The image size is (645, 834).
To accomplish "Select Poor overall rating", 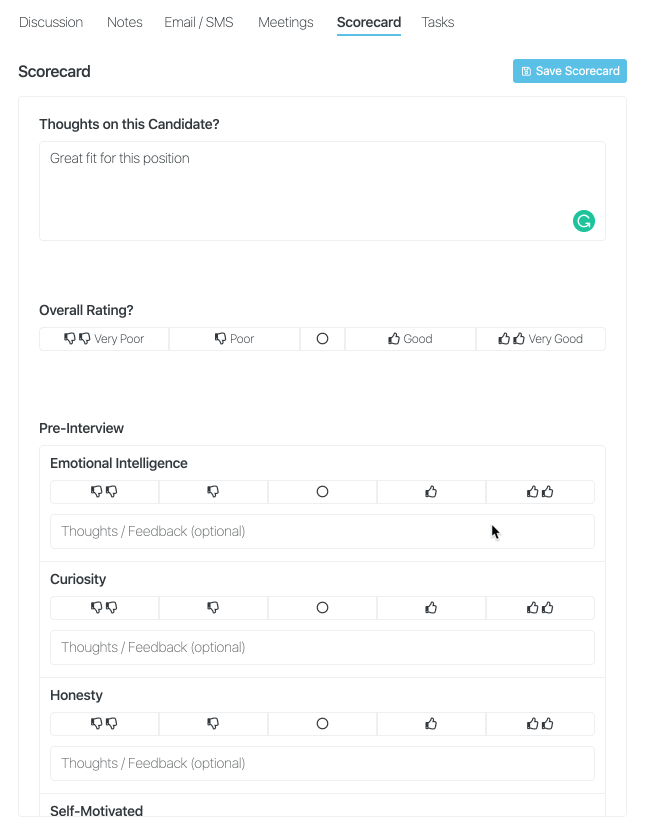I will tap(234, 339).
